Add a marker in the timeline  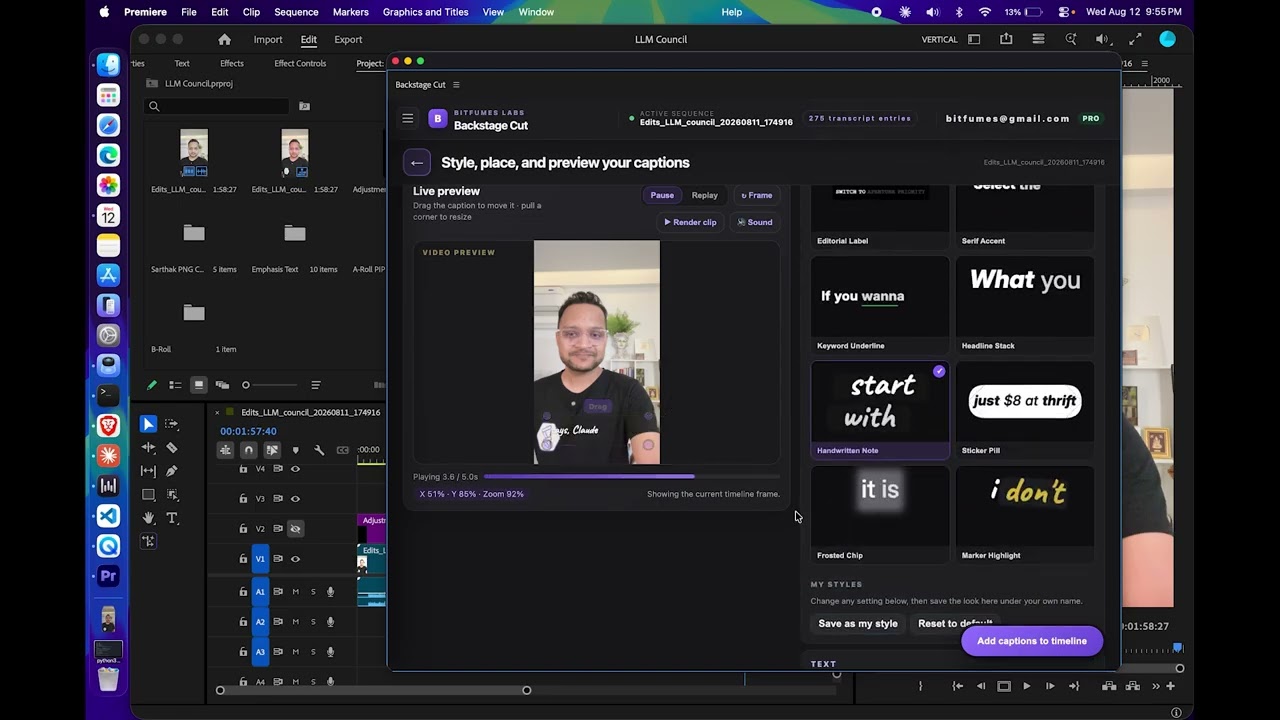(x=295, y=450)
